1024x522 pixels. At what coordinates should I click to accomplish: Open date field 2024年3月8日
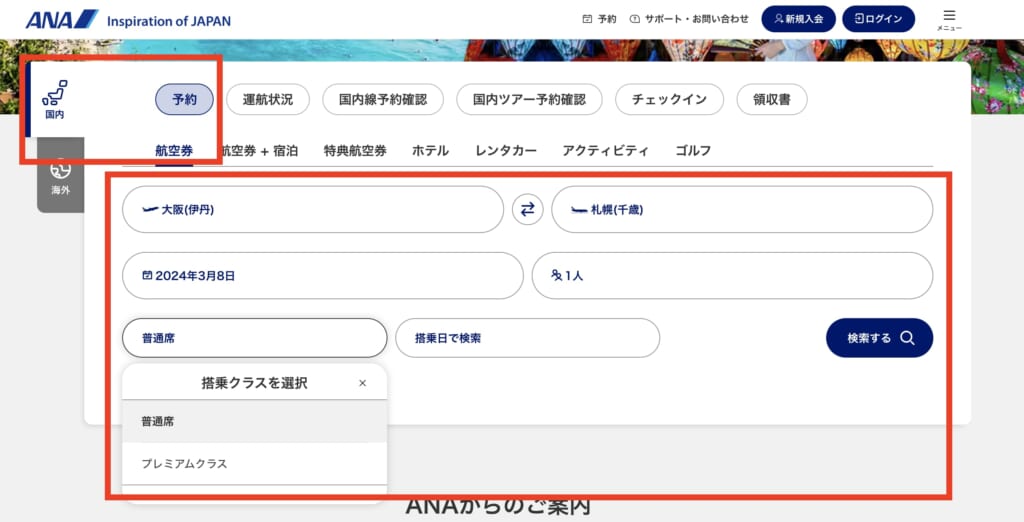[323, 276]
